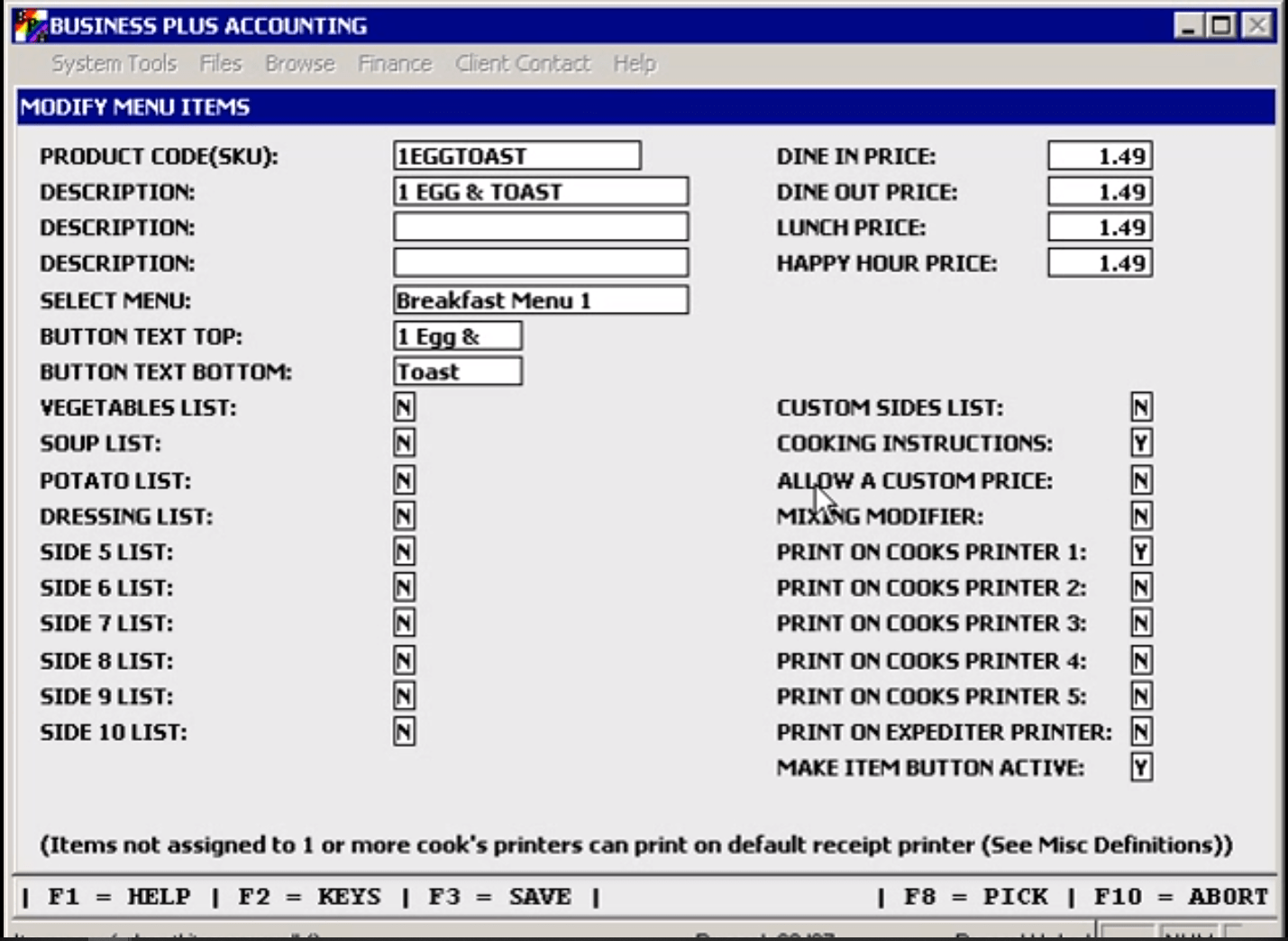Toggle ALLOW A CUSTOM PRICE
This screenshot has height=941, width=1288.
pos(1139,480)
